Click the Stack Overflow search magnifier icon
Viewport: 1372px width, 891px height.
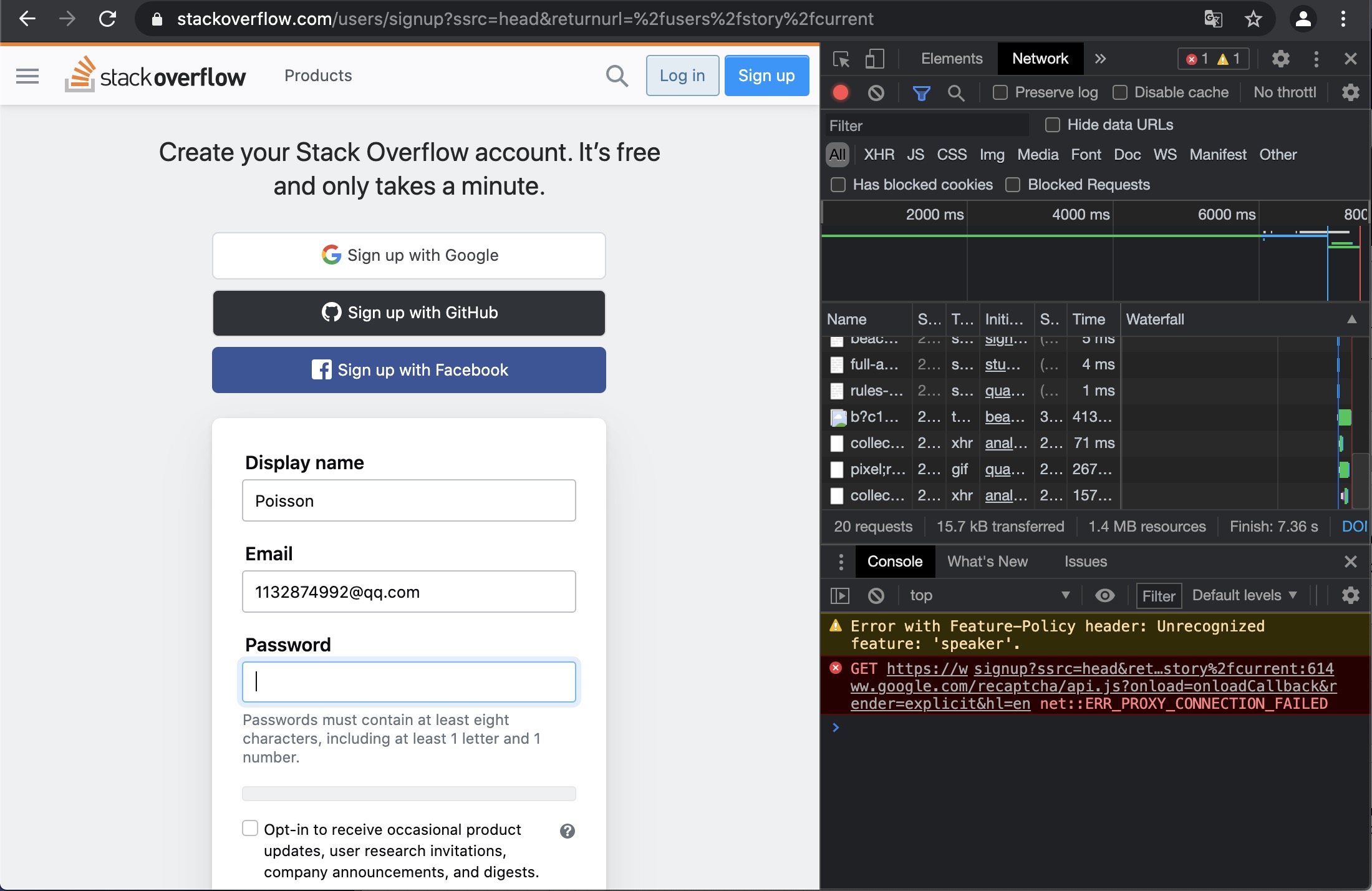(616, 75)
